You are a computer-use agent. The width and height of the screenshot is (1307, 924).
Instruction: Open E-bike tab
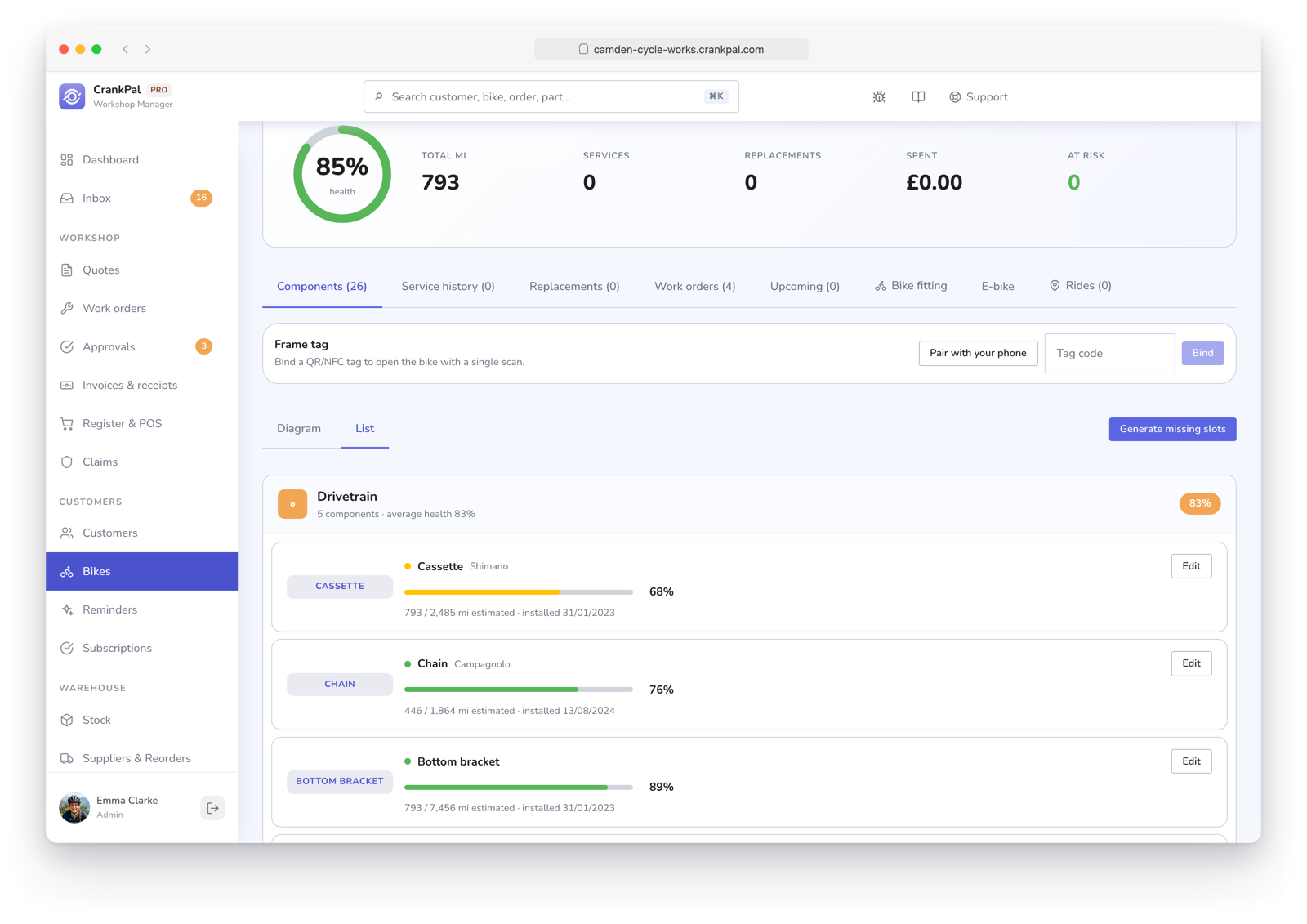[997, 287]
